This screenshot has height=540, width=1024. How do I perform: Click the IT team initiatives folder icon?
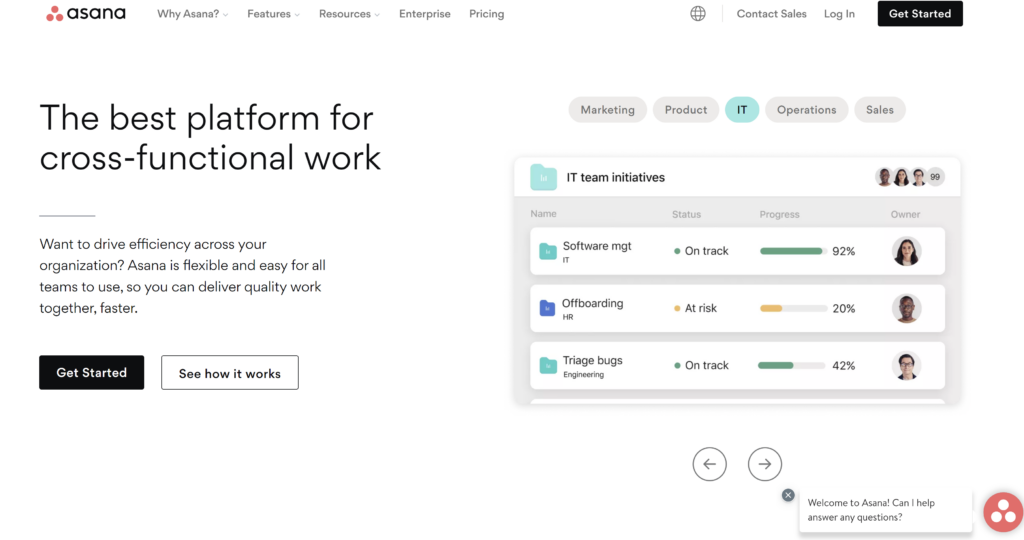point(544,177)
